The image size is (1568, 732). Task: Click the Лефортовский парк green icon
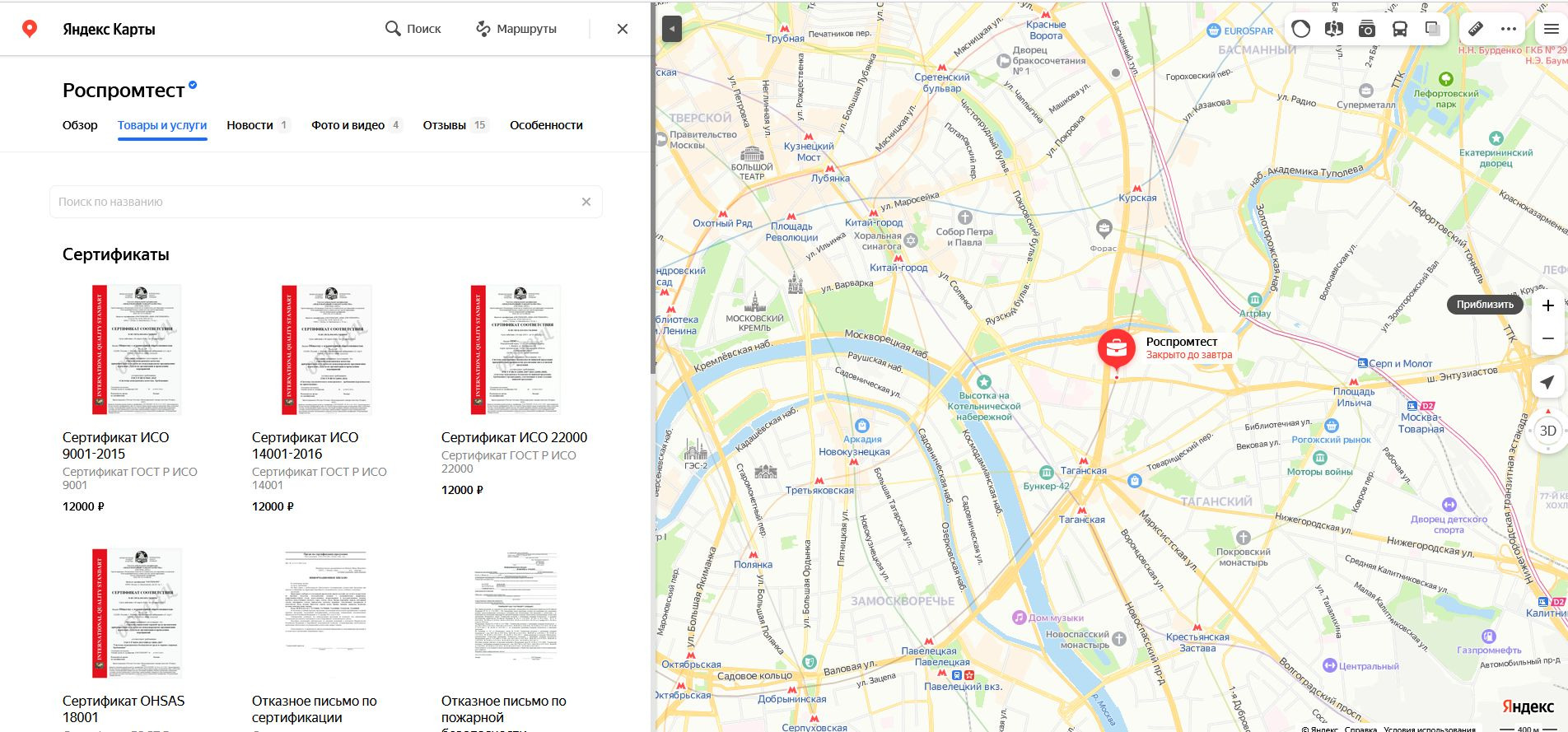click(1446, 79)
